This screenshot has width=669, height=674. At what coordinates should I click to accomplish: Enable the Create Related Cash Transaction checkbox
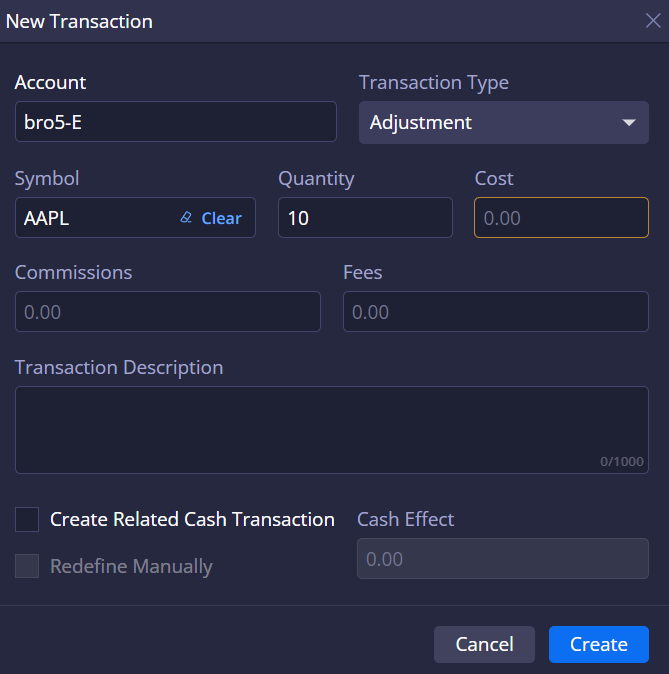click(27, 519)
